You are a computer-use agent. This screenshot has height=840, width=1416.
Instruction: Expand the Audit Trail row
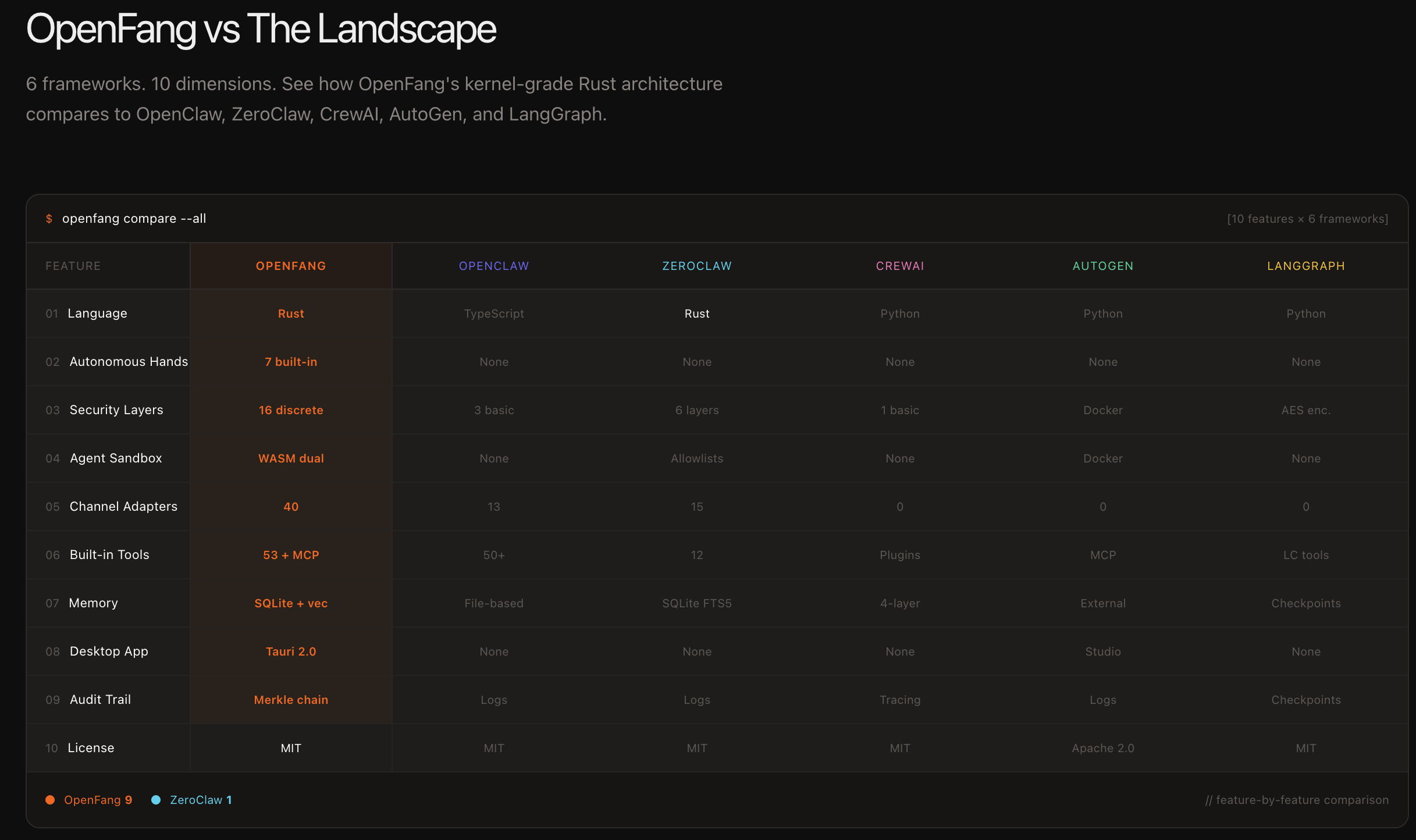coord(100,699)
